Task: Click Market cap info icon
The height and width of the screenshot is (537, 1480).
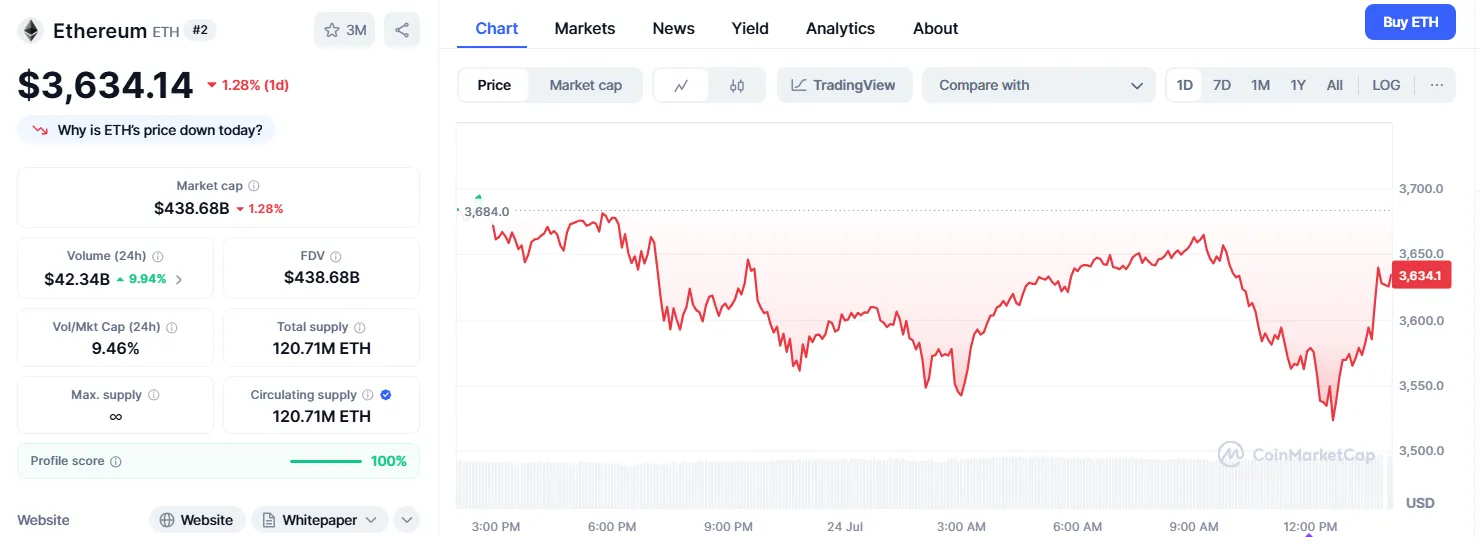Action: coord(254,186)
